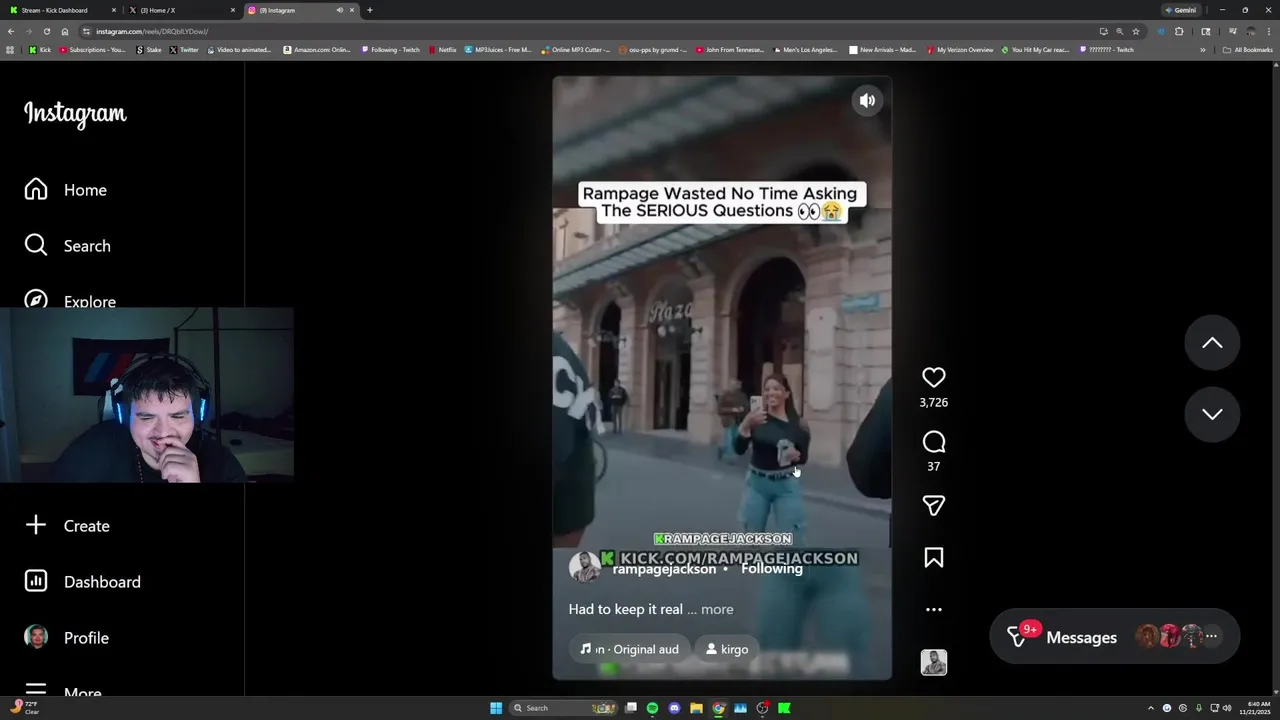The image size is (1280, 720).
Task: Open the apps grid in bookmarks bar
Action: pos(10,49)
